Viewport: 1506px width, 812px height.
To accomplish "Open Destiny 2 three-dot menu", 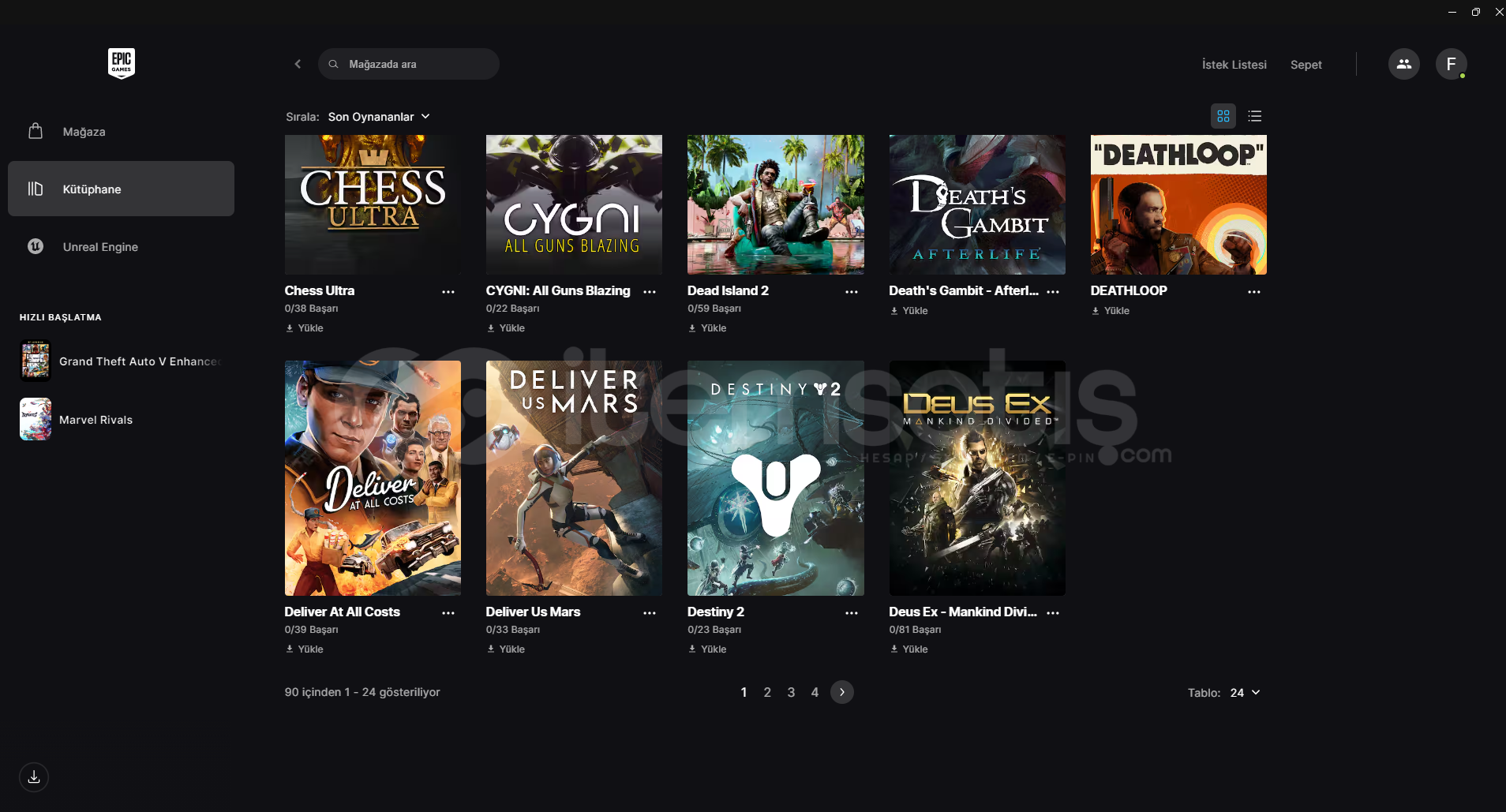I will (852, 613).
